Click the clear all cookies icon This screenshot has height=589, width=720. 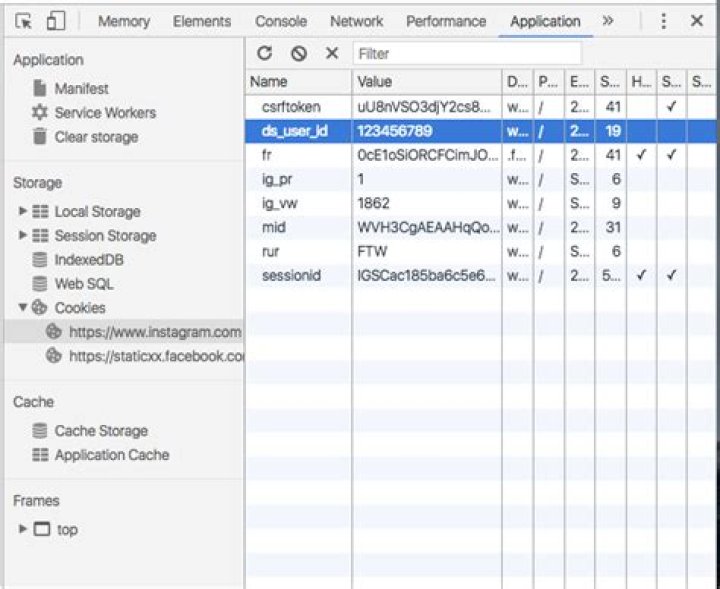(298, 54)
